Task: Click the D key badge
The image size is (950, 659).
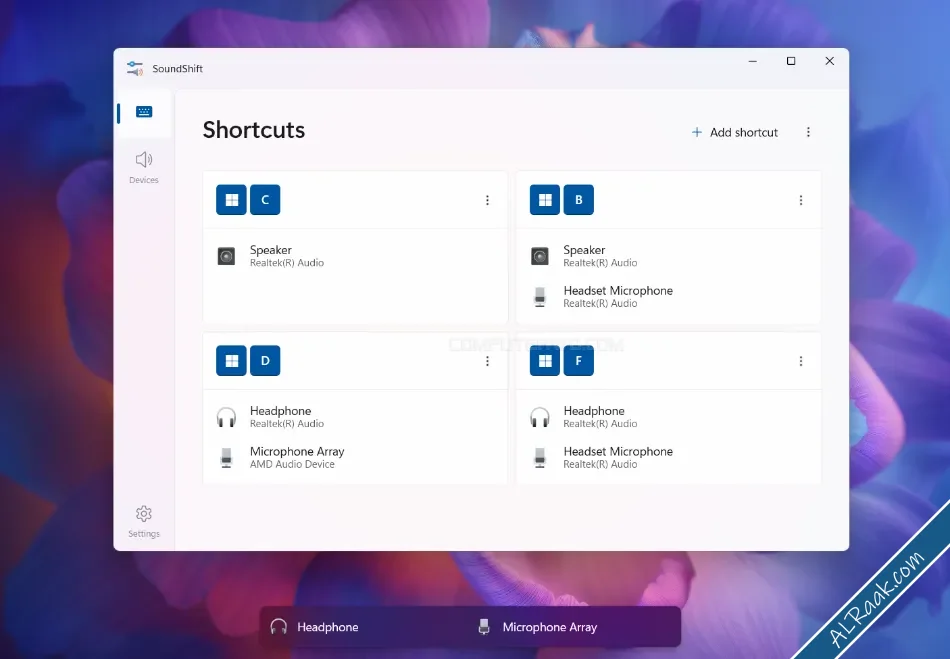Action: (265, 361)
